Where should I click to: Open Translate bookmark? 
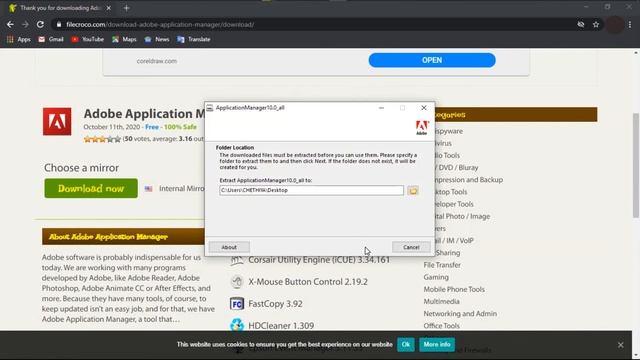[x=194, y=39]
